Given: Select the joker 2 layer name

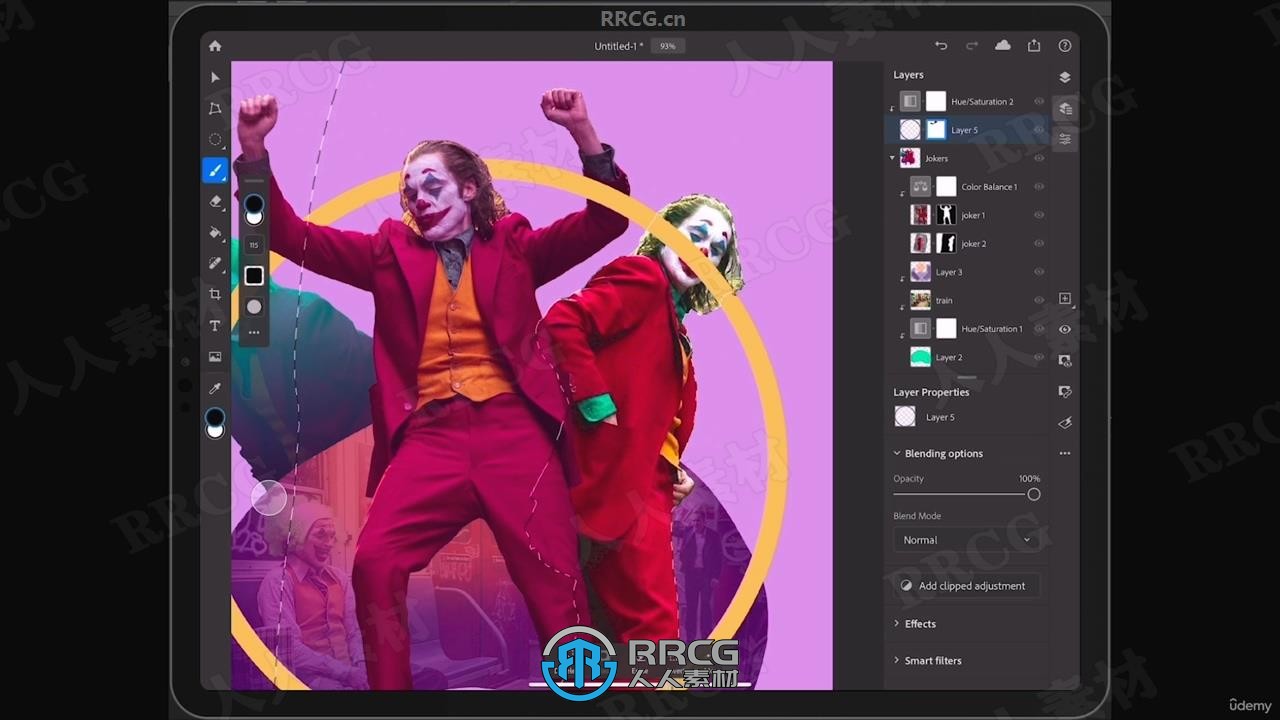Looking at the screenshot, I should (x=973, y=244).
